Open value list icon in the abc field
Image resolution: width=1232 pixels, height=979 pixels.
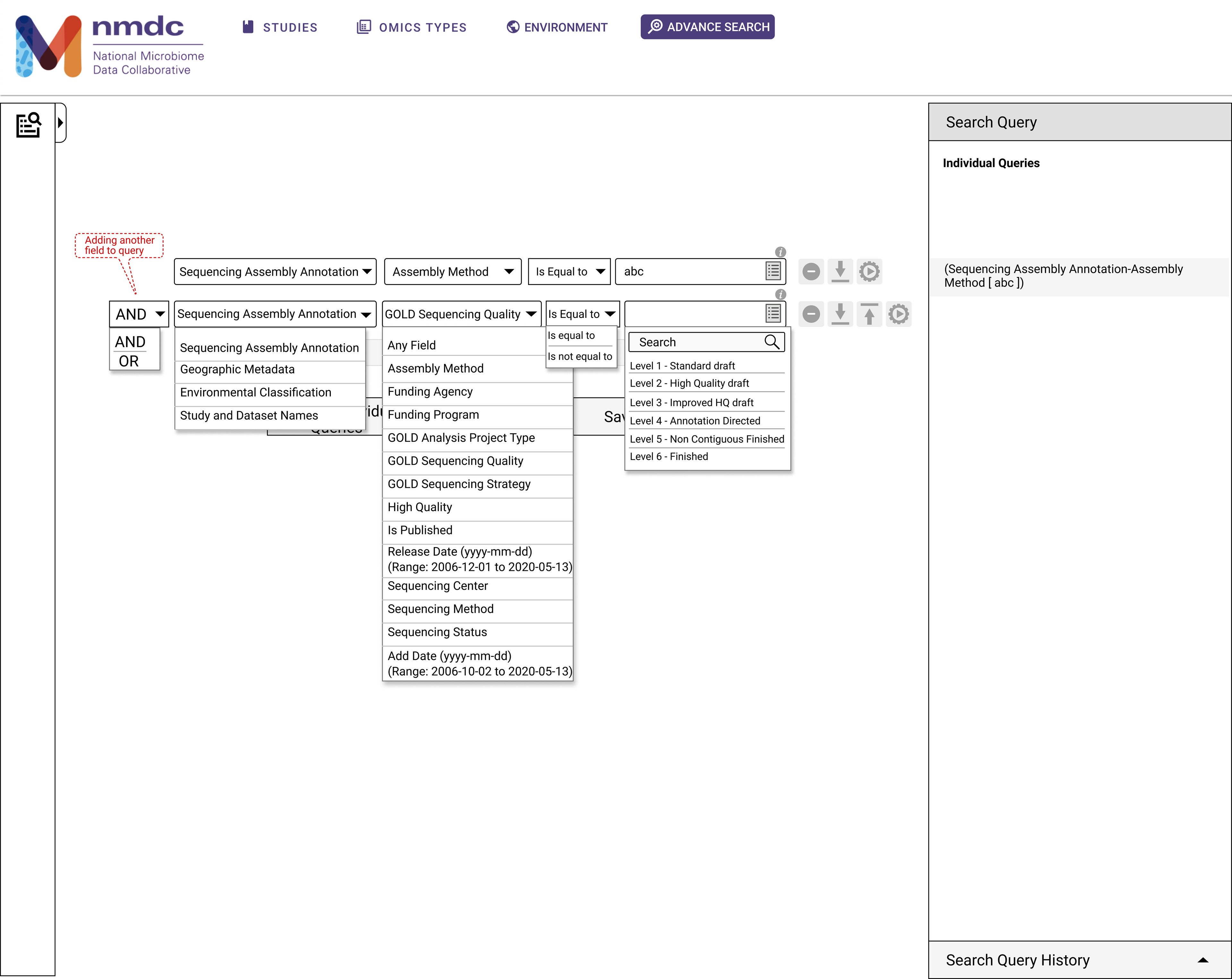(773, 271)
